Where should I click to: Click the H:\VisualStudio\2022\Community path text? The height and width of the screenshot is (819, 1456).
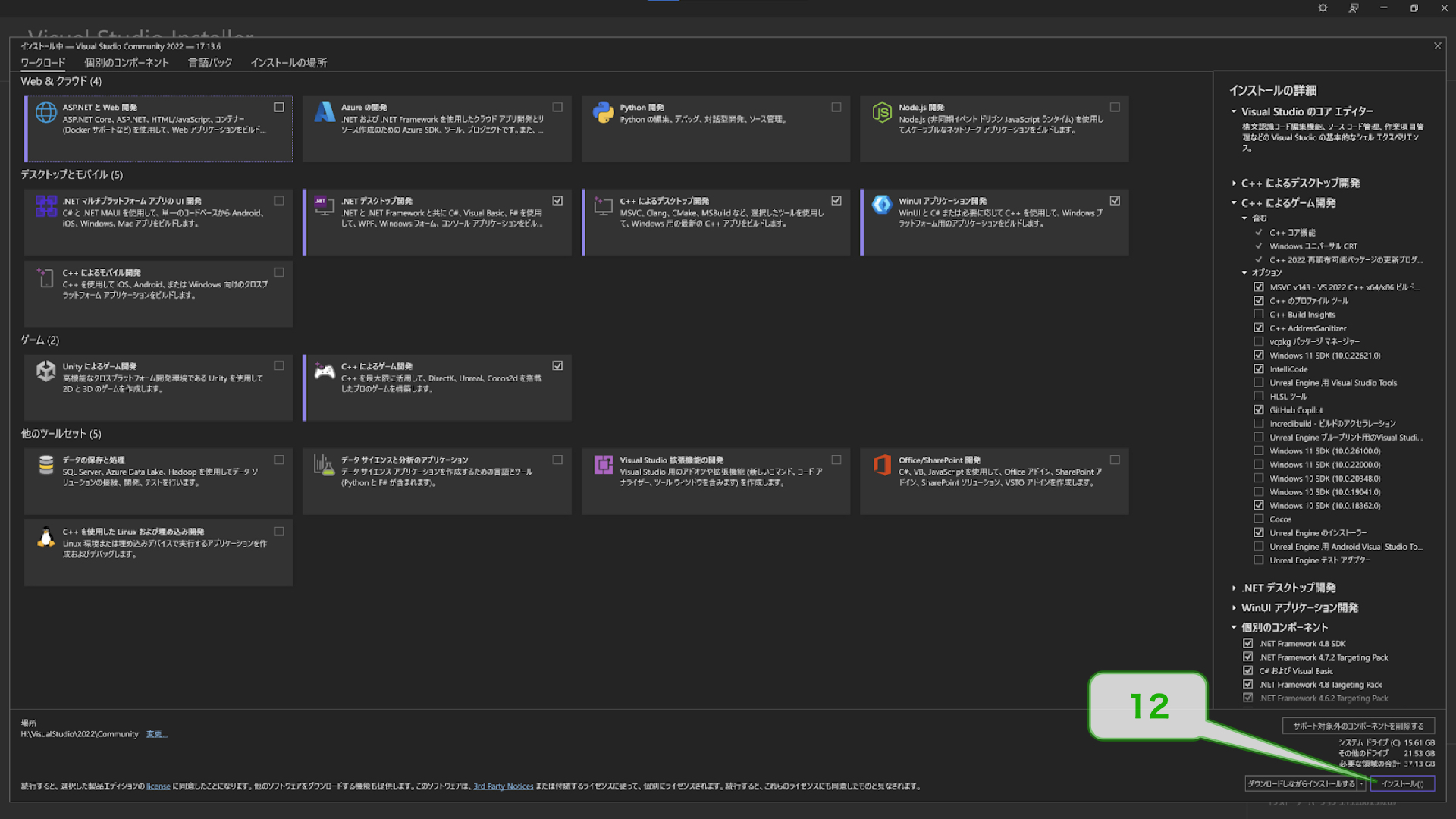[80, 734]
